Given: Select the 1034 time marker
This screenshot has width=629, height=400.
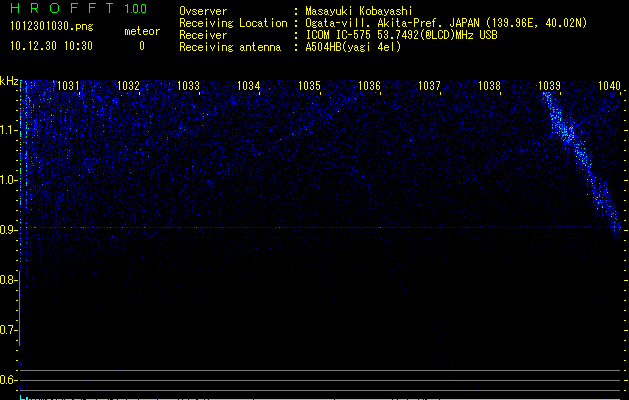Looking at the screenshot, I should click(x=249, y=85).
